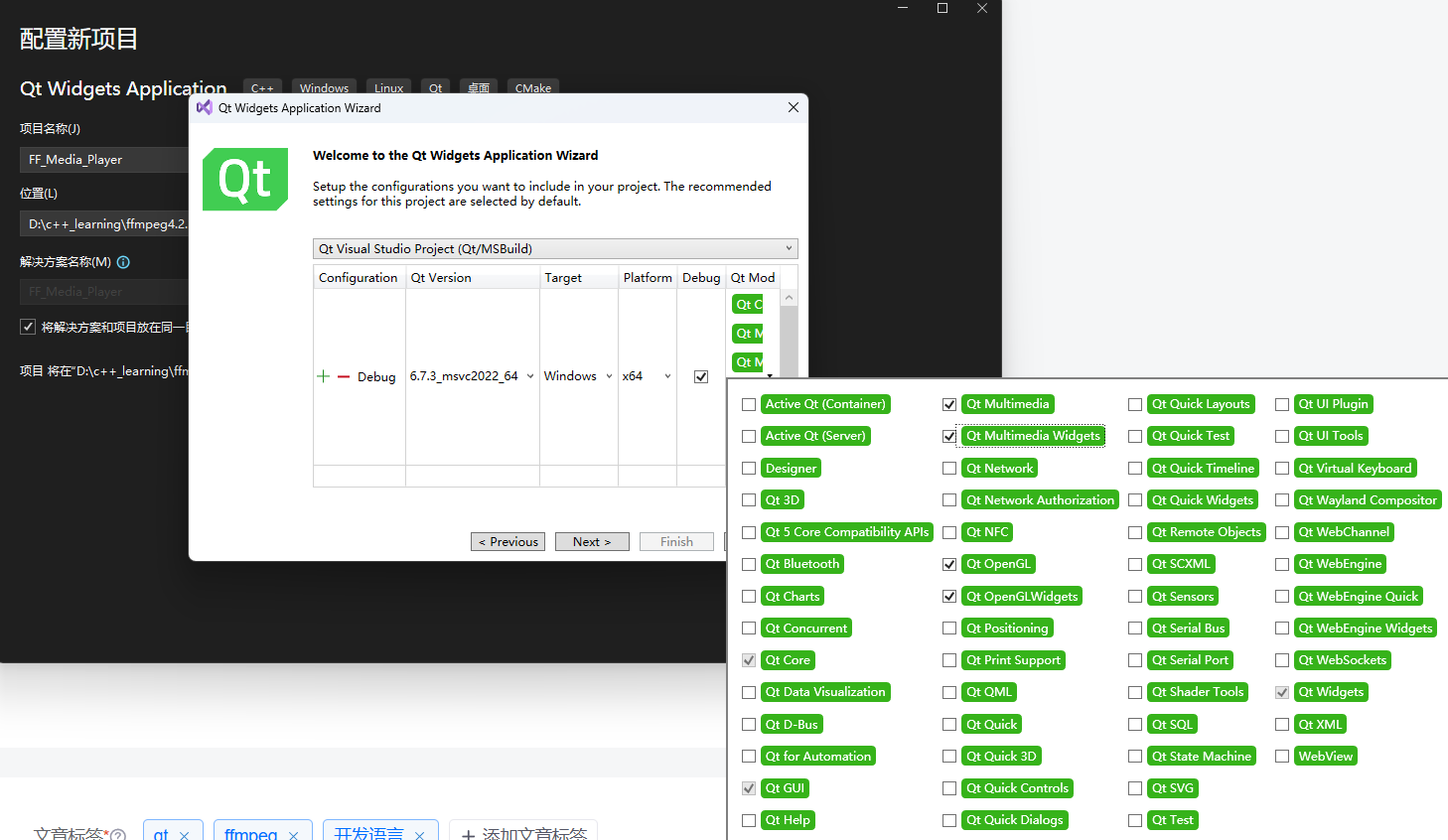The width and height of the screenshot is (1448, 840).
Task: Enable the Qt Network module checkbox
Action: [x=949, y=469]
